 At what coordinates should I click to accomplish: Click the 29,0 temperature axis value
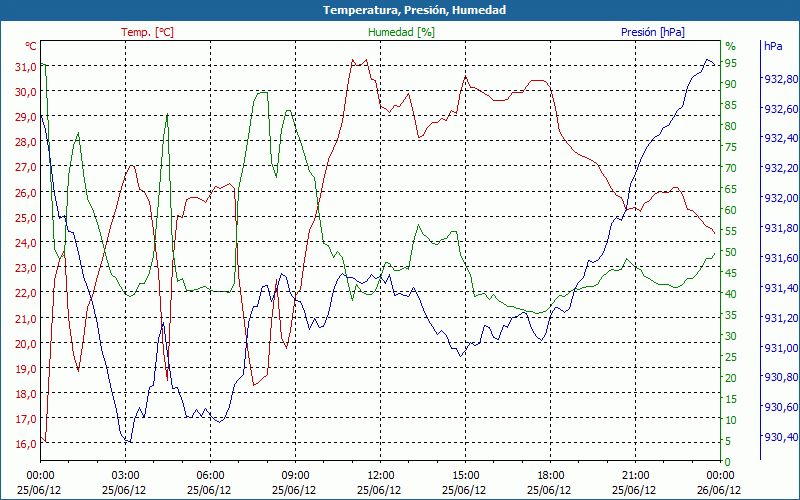coord(26,117)
